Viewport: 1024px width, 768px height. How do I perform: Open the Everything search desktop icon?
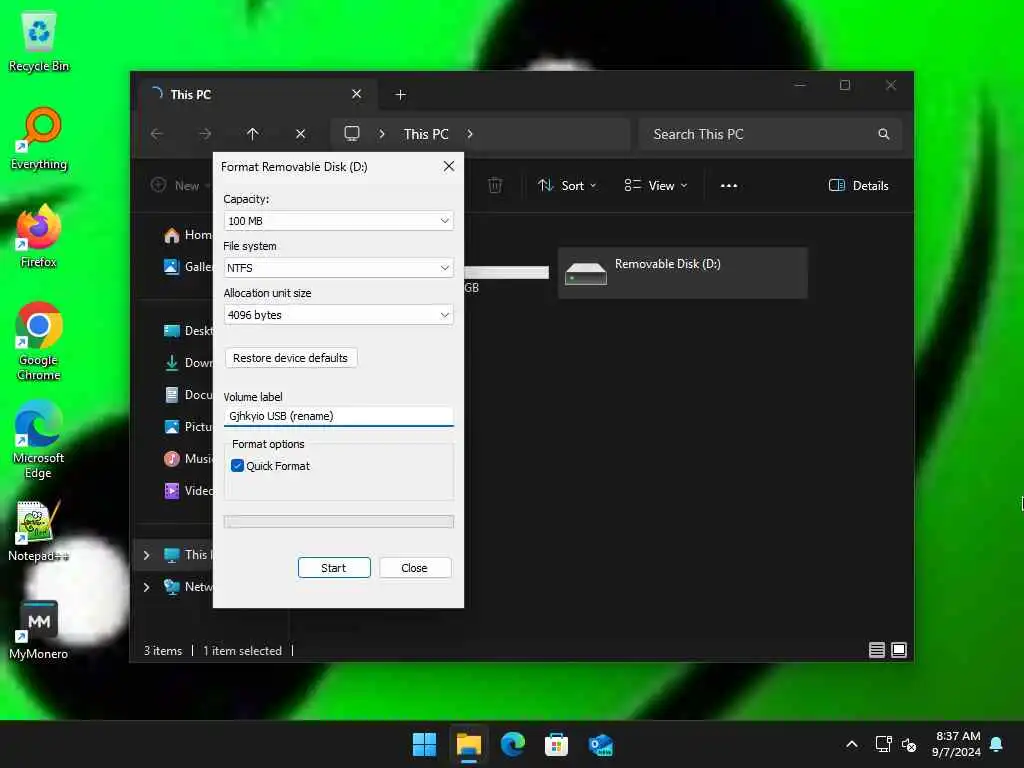(39, 139)
